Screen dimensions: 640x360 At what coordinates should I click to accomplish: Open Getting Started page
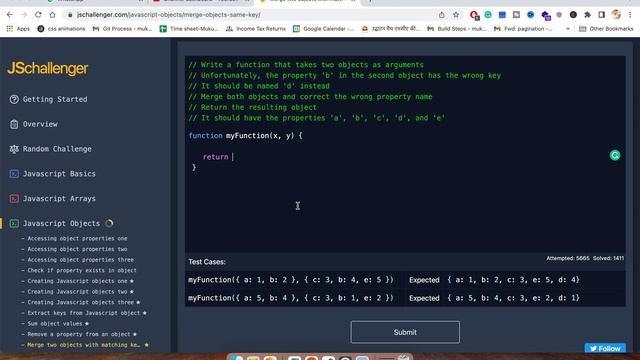point(55,99)
